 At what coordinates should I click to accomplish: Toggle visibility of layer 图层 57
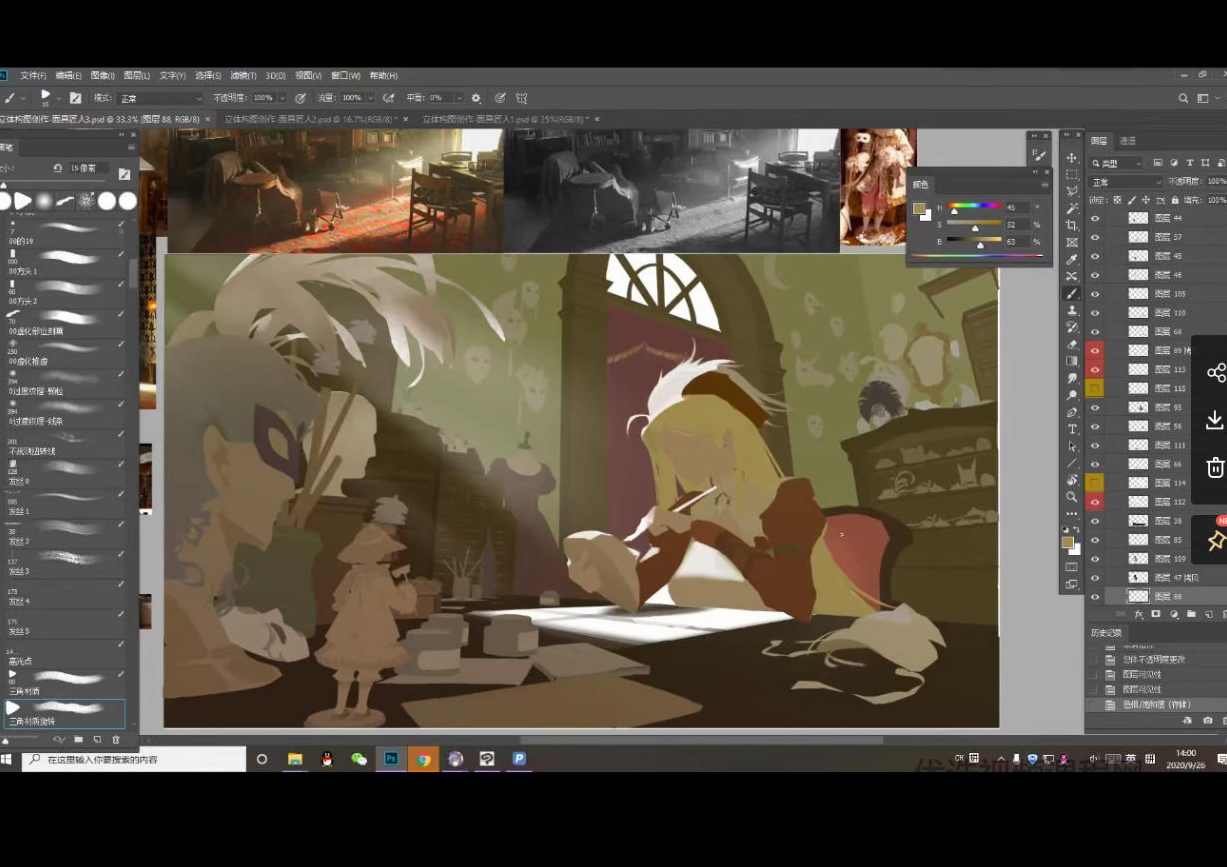[1095, 237]
